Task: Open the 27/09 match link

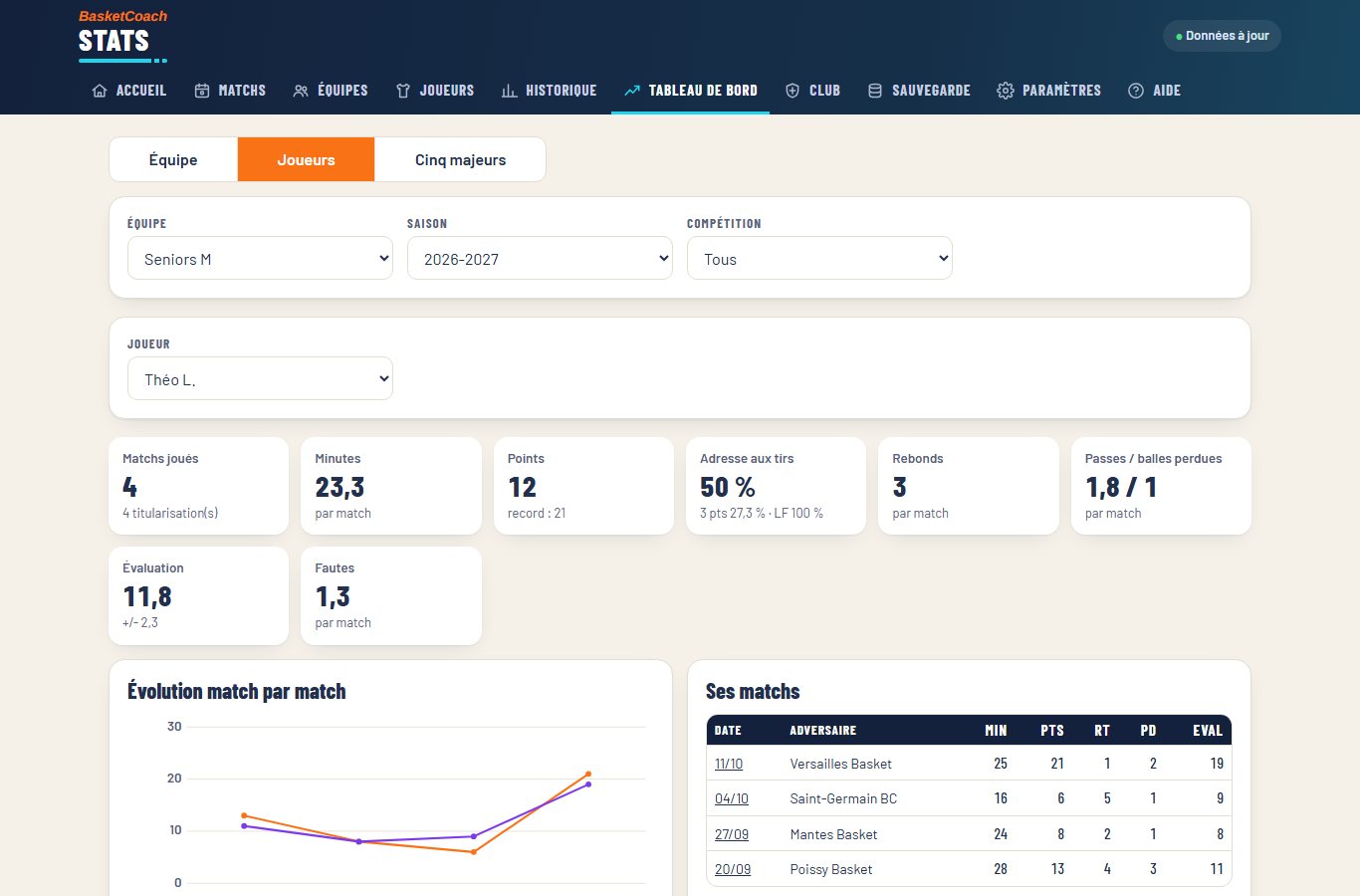Action: 732,834
